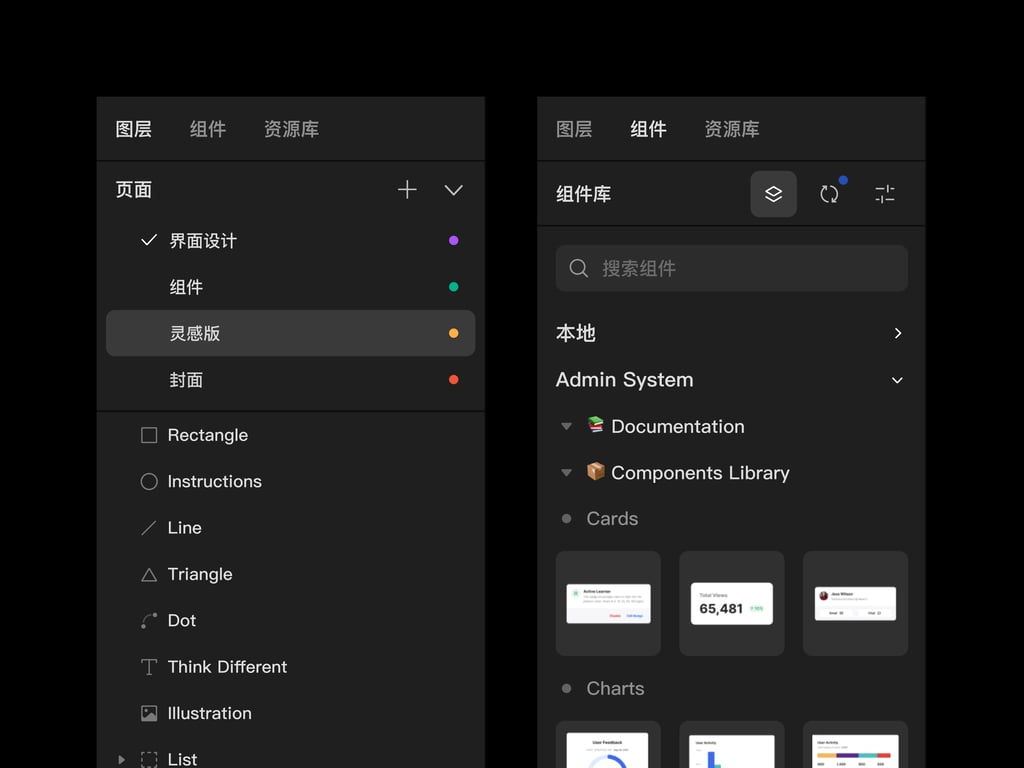Viewport: 1024px width, 768px height.
Task: Pick the Active Learner card thumbnail
Action: [x=608, y=603]
